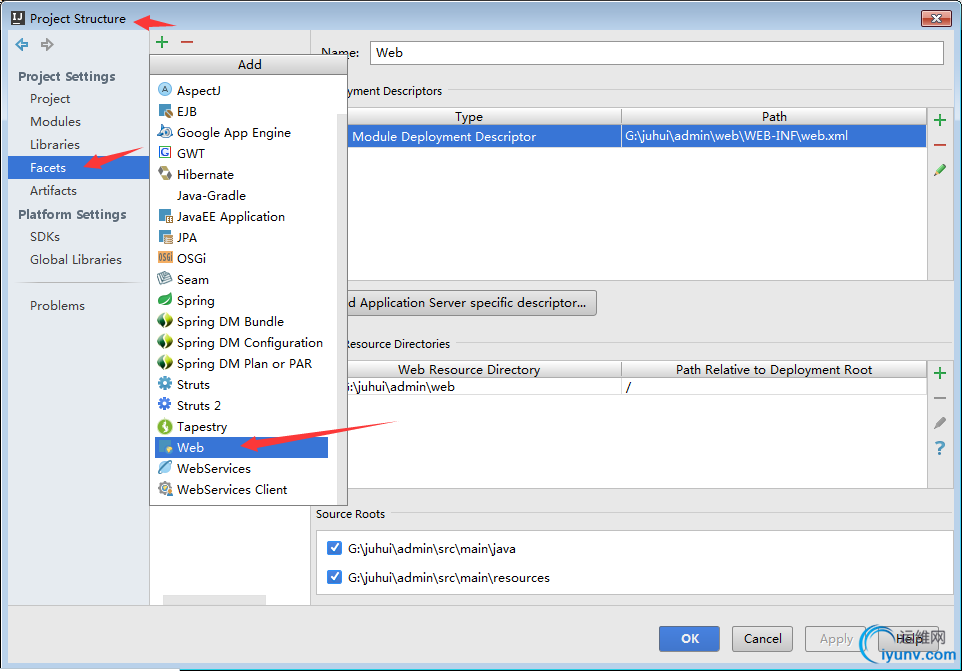Select JPA facet entry
This screenshot has width=962, height=671.
tap(241, 237)
